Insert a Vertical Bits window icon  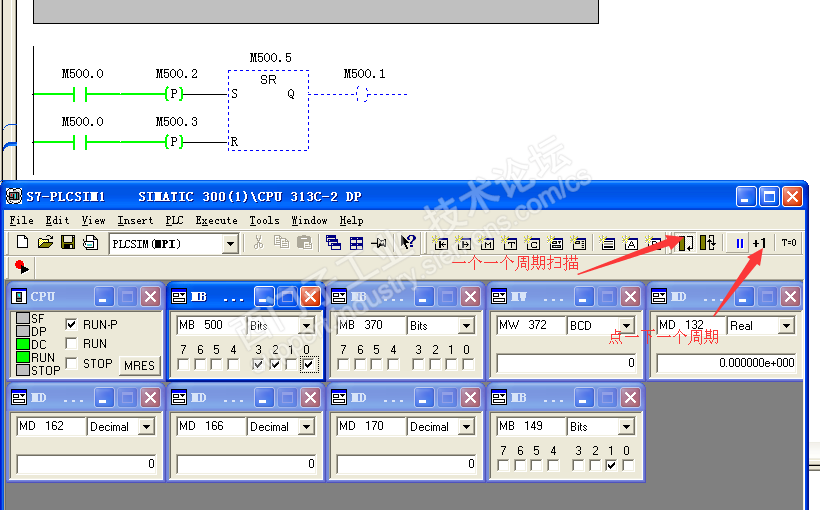pos(578,243)
